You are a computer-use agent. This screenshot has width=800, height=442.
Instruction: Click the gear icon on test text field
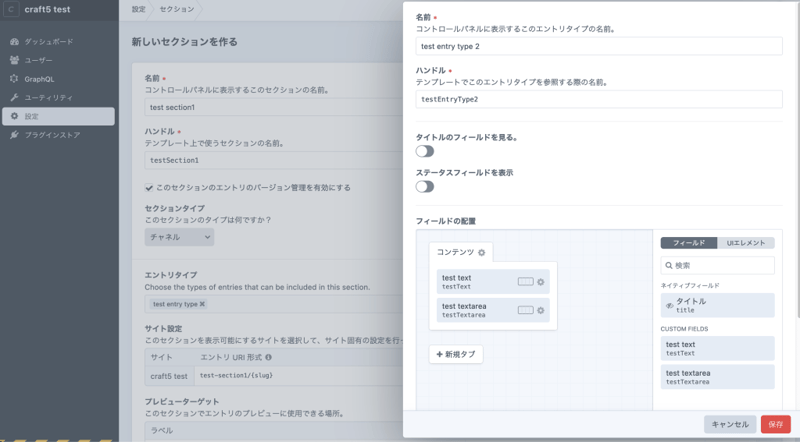click(x=541, y=282)
